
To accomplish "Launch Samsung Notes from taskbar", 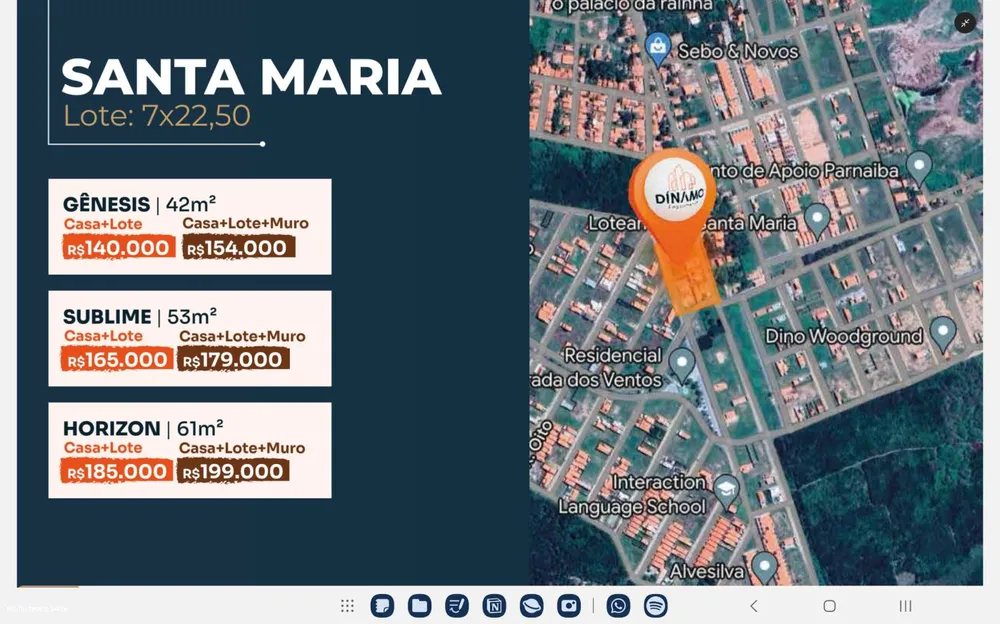I will click(x=382, y=605).
